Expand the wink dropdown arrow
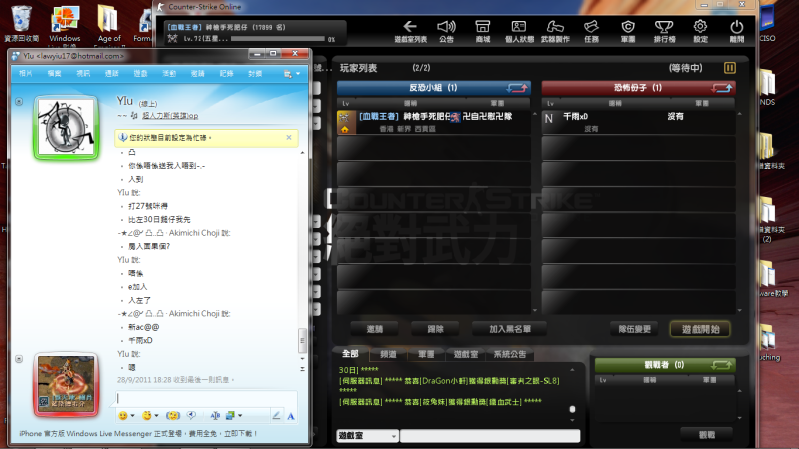Image resolution: width=799 pixels, height=449 pixels. (156, 416)
